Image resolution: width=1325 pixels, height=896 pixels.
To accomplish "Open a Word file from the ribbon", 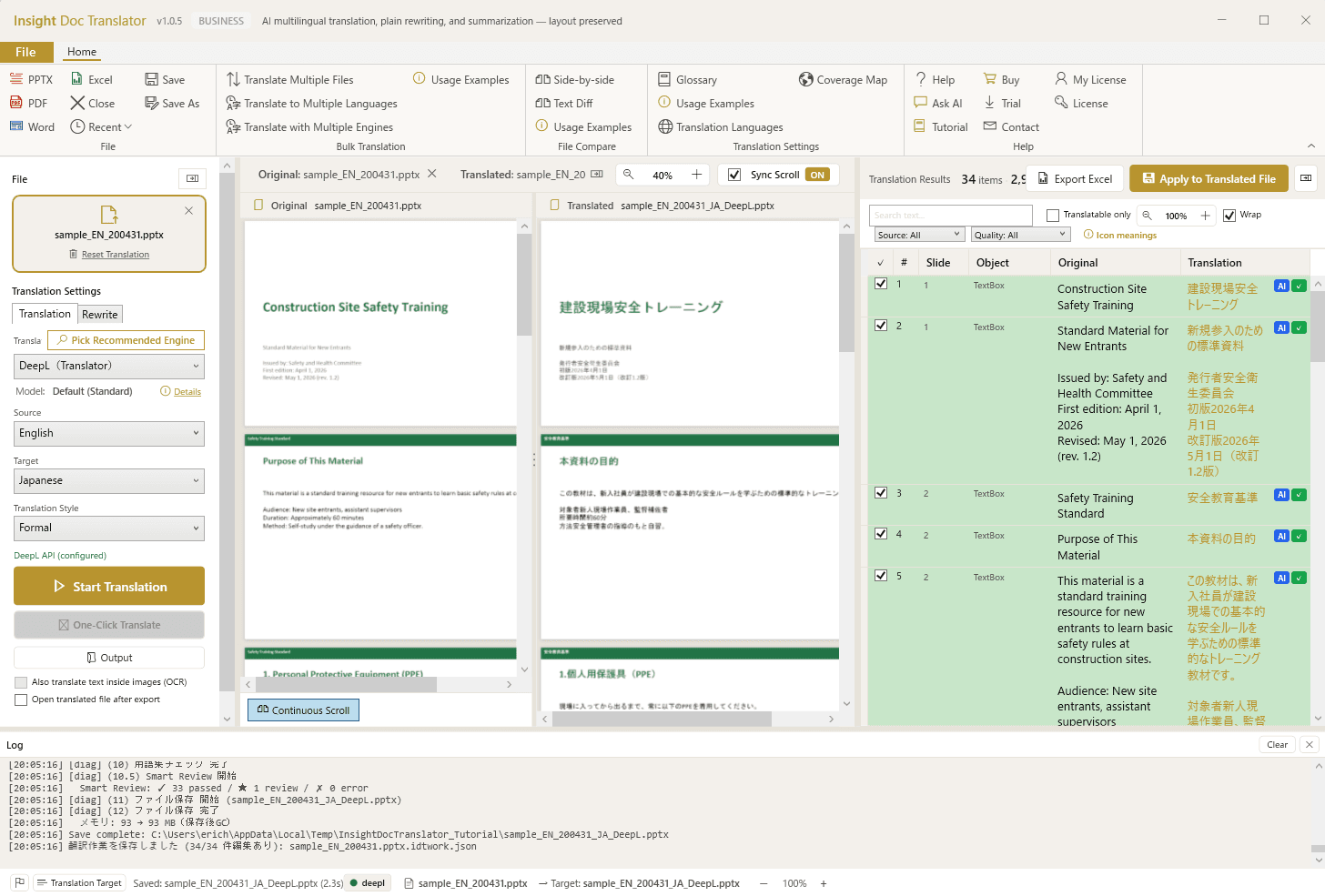I will coord(32,126).
